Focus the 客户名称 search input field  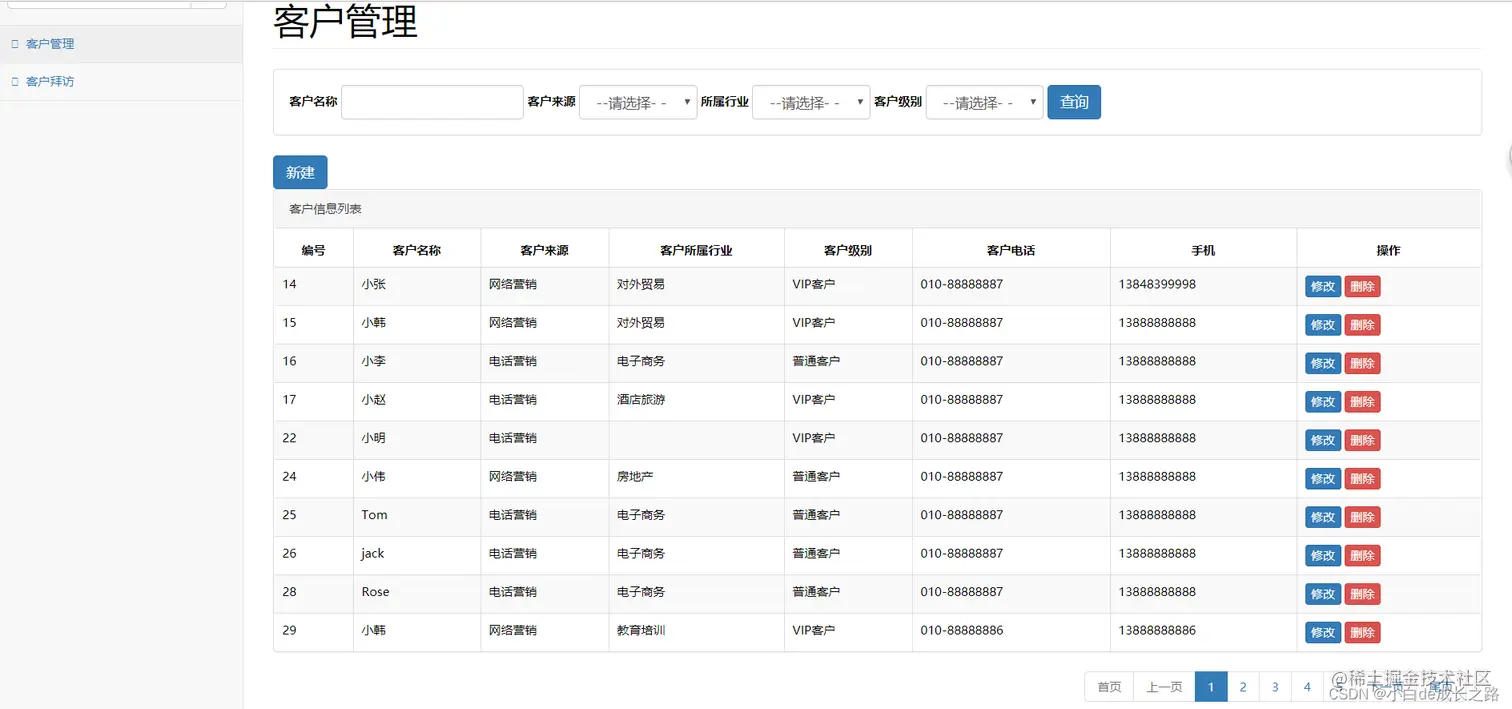(432, 102)
